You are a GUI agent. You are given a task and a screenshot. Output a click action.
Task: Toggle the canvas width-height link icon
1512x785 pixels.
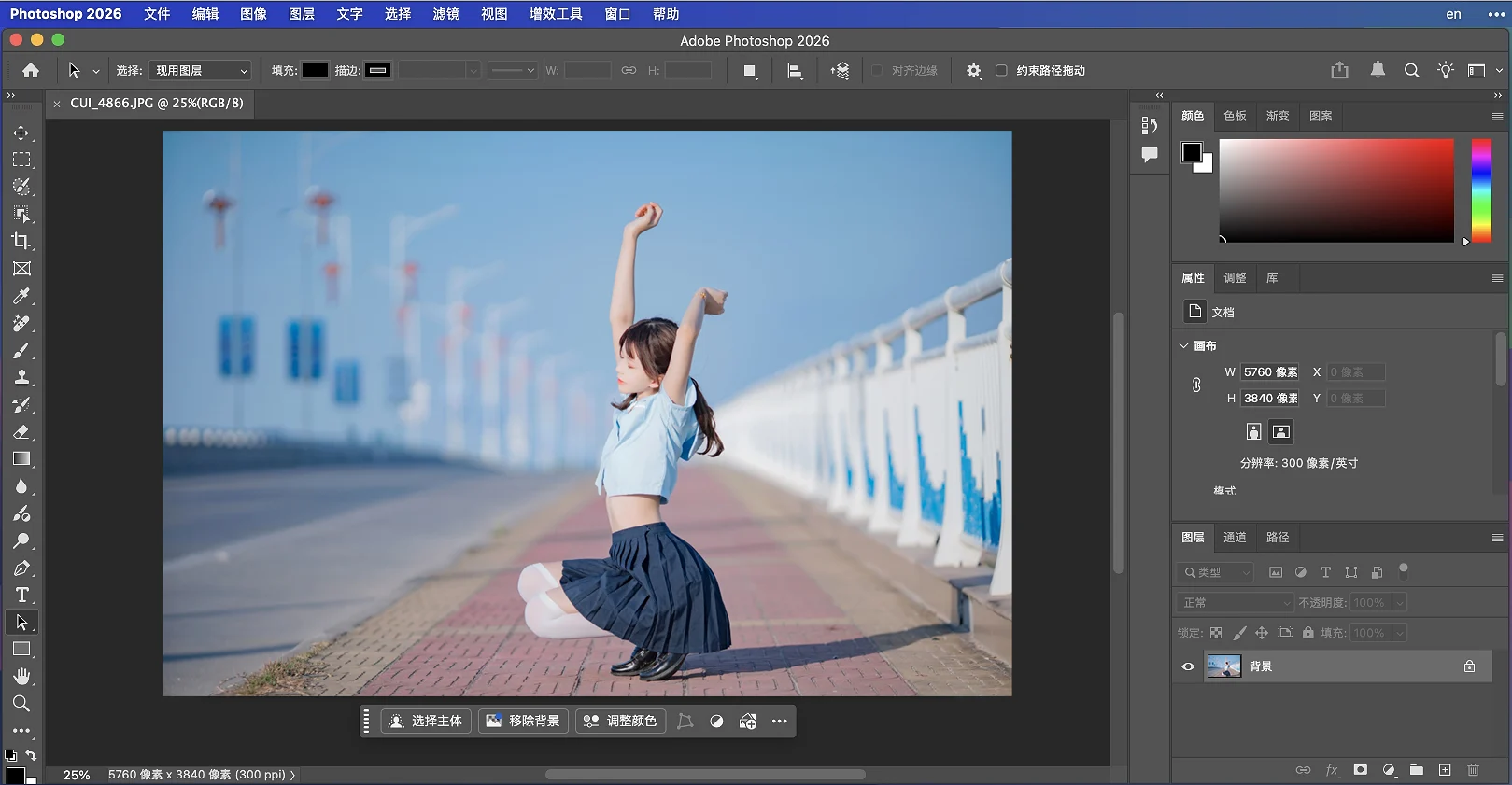(1196, 385)
